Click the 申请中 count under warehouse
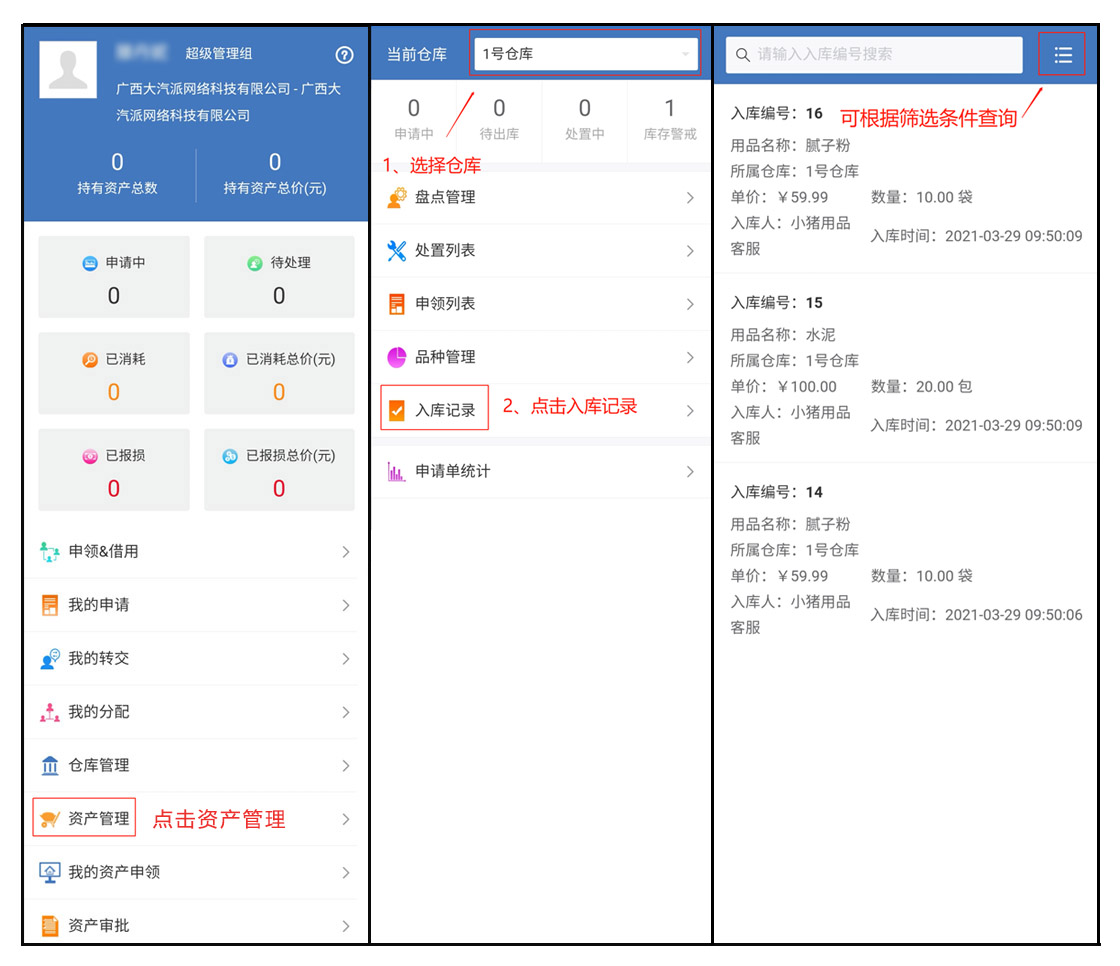 coord(414,119)
